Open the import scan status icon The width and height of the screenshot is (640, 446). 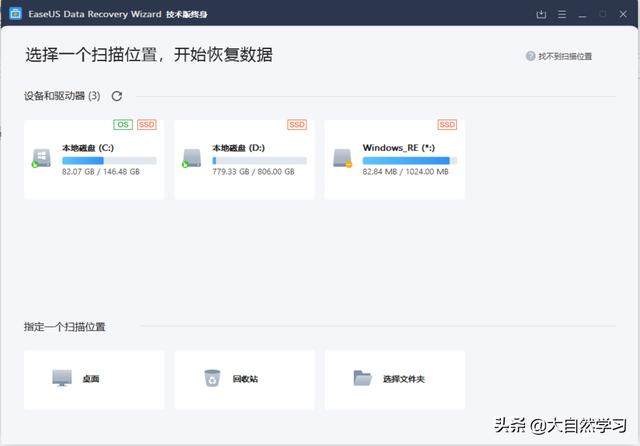coord(541,14)
